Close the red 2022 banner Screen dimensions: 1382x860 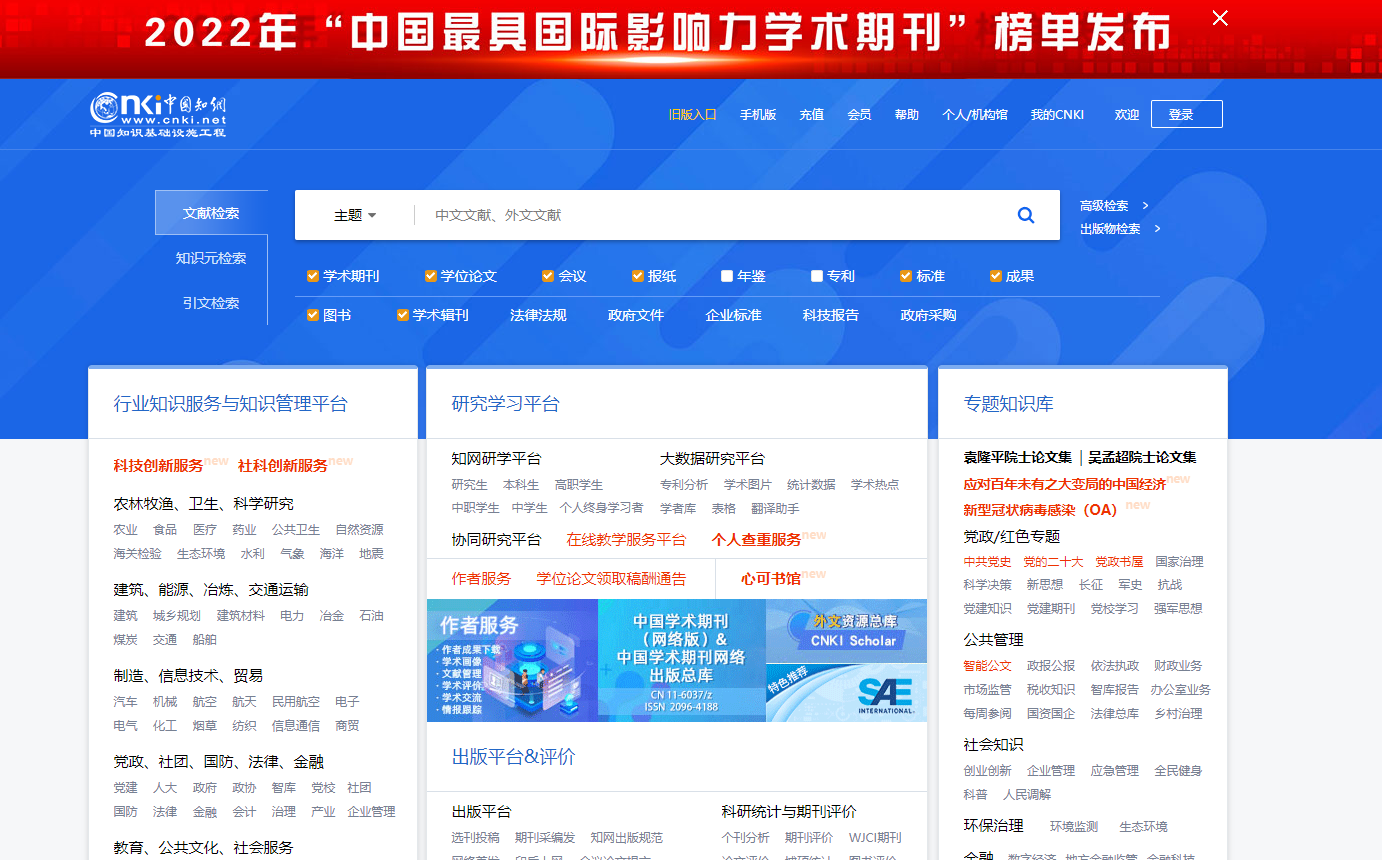[1220, 18]
